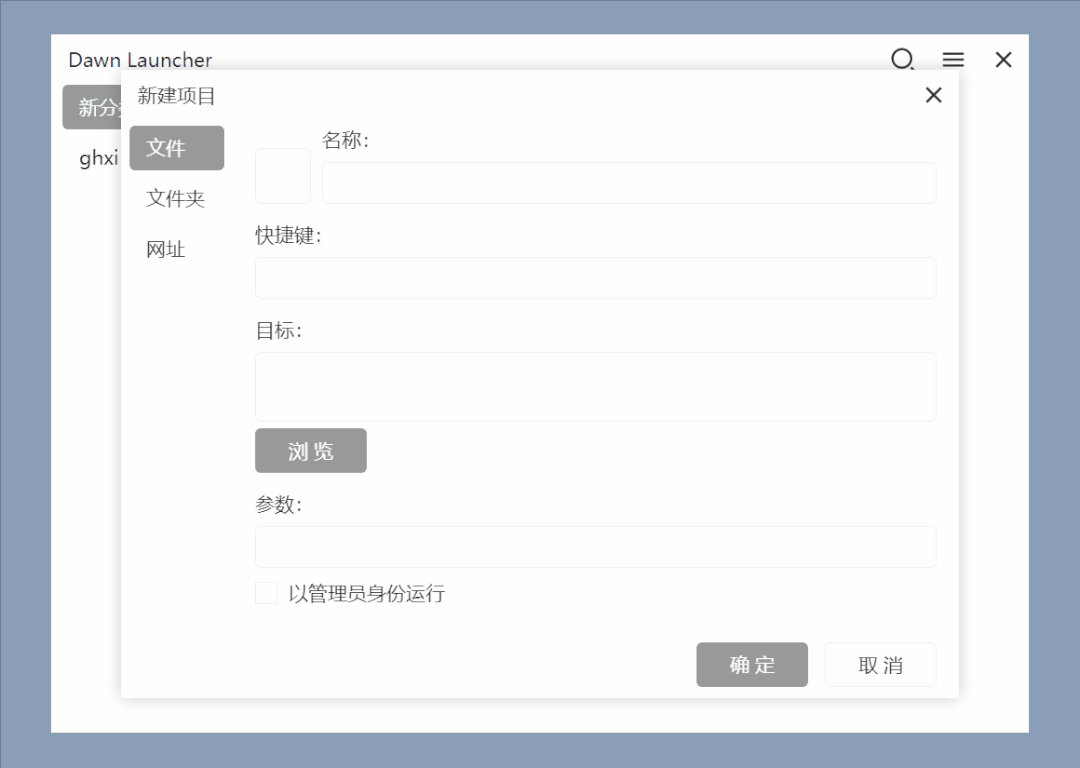Close the 新建项目 dialog with its X icon
This screenshot has width=1080, height=768.
click(x=933, y=95)
